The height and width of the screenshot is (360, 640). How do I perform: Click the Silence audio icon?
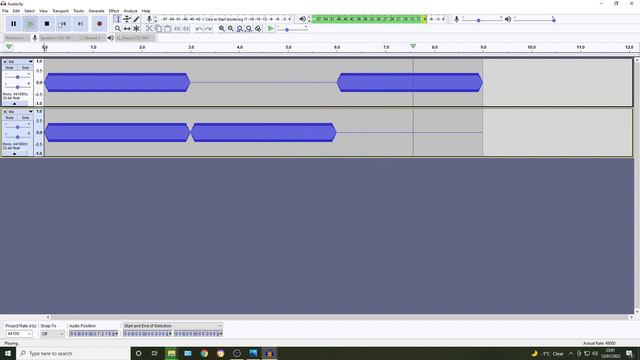pyautogui.click(x=186, y=29)
